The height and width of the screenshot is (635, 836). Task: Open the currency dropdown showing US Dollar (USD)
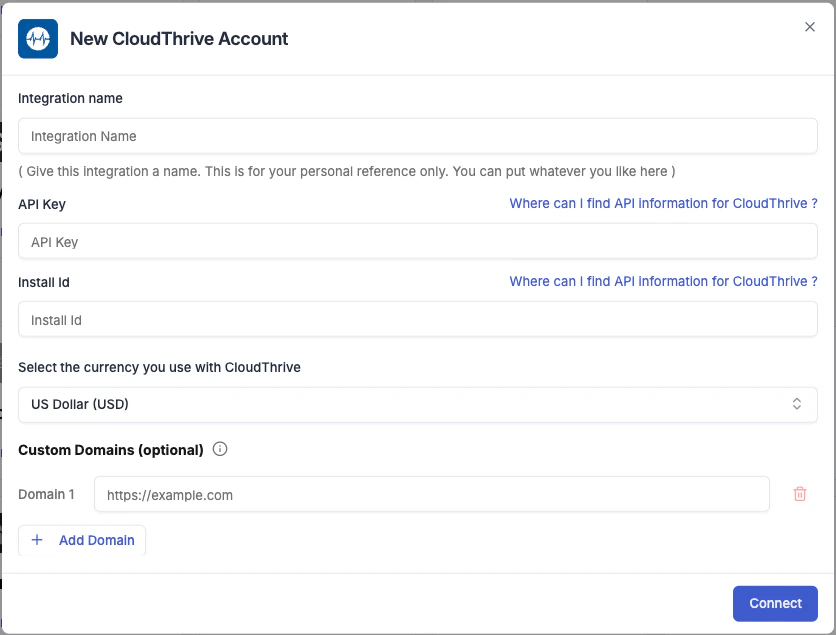417,404
